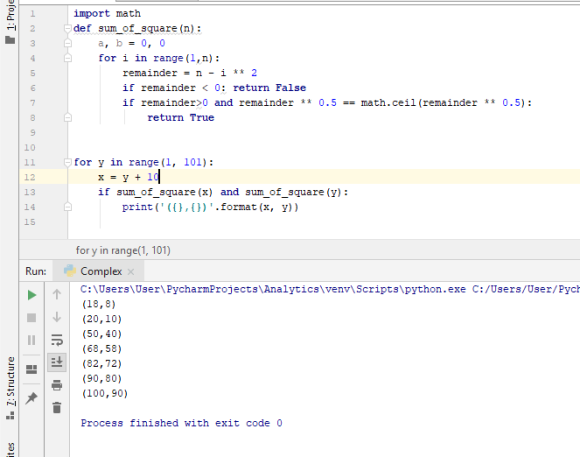This screenshot has width=580, height=457.
Task: Print the console output with printer icon
Action: pos(57,385)
